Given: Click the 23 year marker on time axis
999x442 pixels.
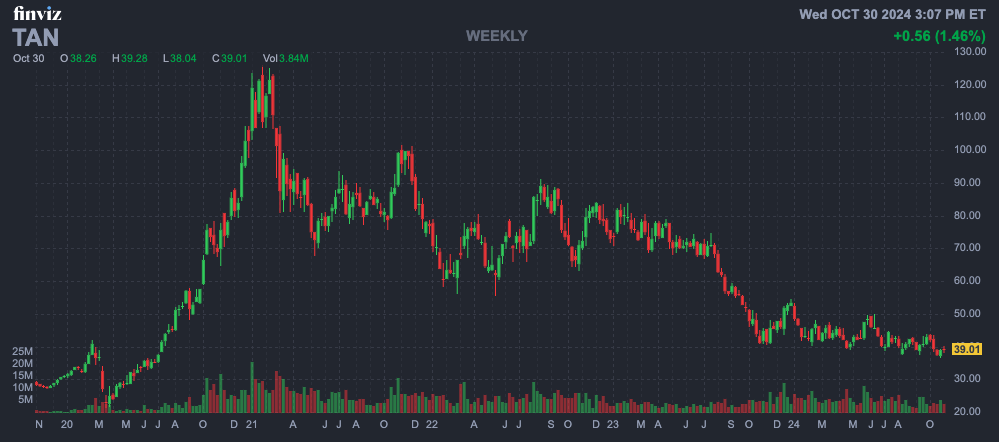Looking at the screenshot, I should coord(611,425).
